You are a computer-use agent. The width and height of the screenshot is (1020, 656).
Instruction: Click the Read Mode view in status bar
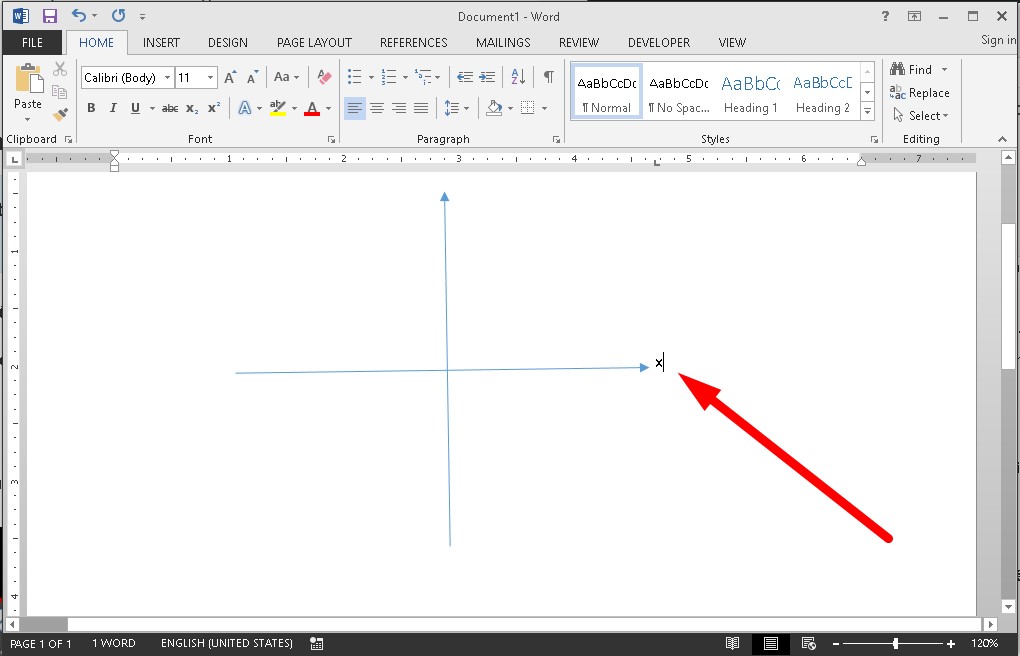pyautogui.click(x=733, y=644)
